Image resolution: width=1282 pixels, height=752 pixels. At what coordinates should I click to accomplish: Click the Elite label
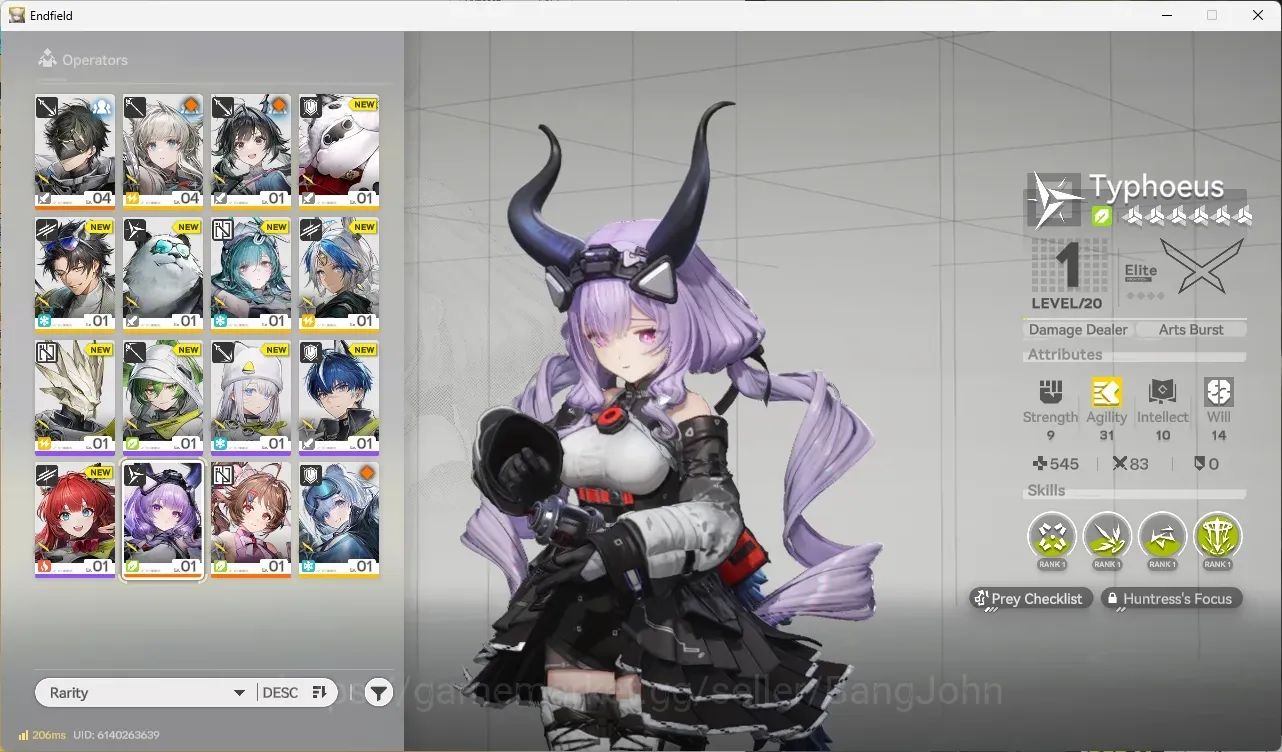(x=1141, y=271)
